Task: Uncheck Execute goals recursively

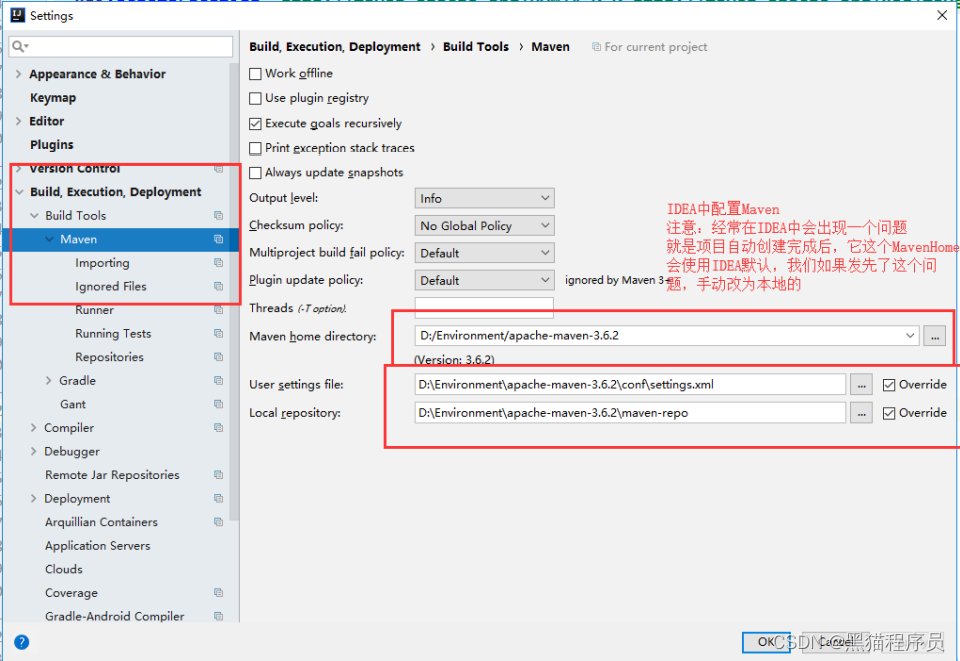Action: [x=255, y=124]
